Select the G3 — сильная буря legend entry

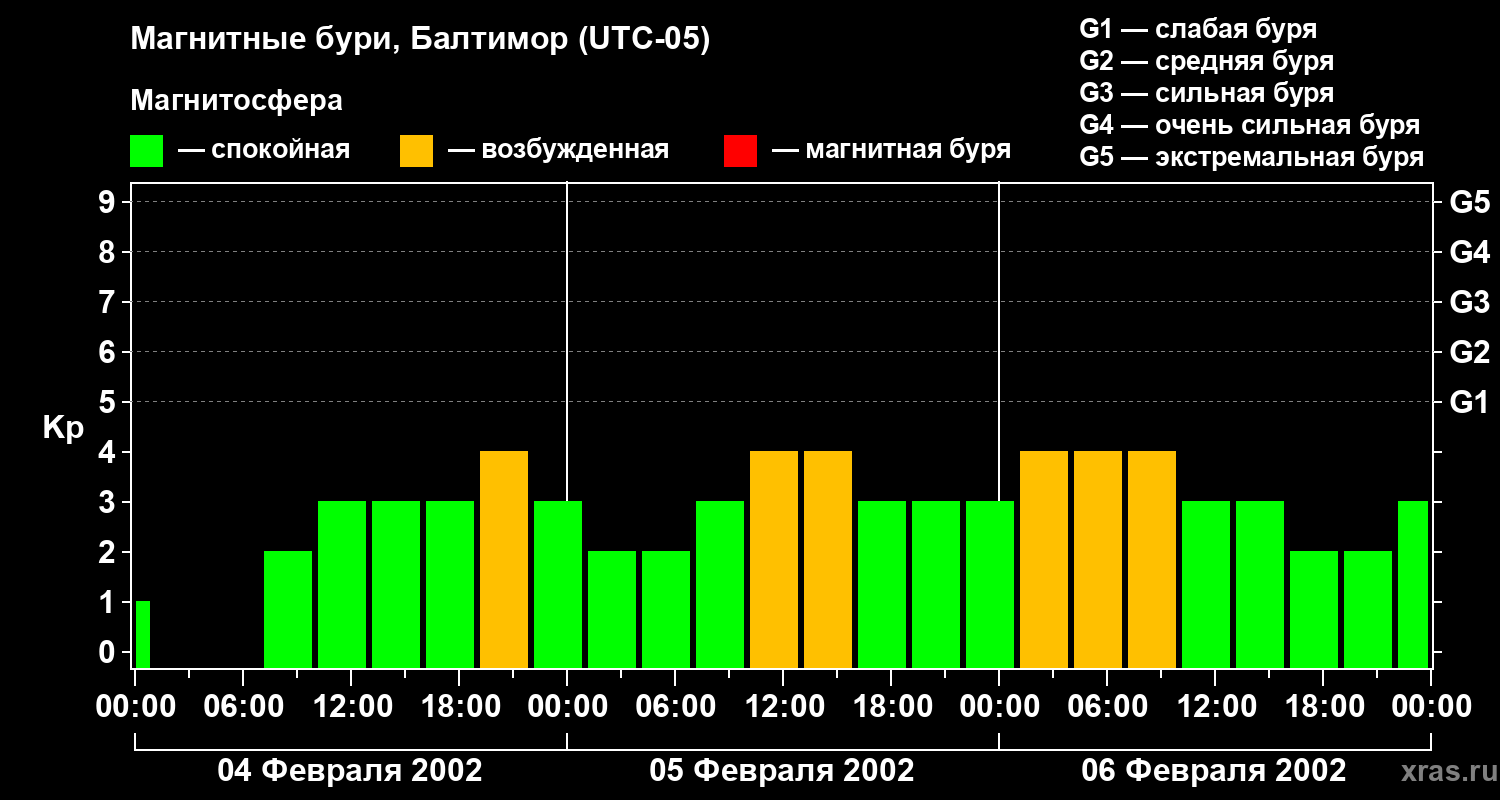[1206, 93]
